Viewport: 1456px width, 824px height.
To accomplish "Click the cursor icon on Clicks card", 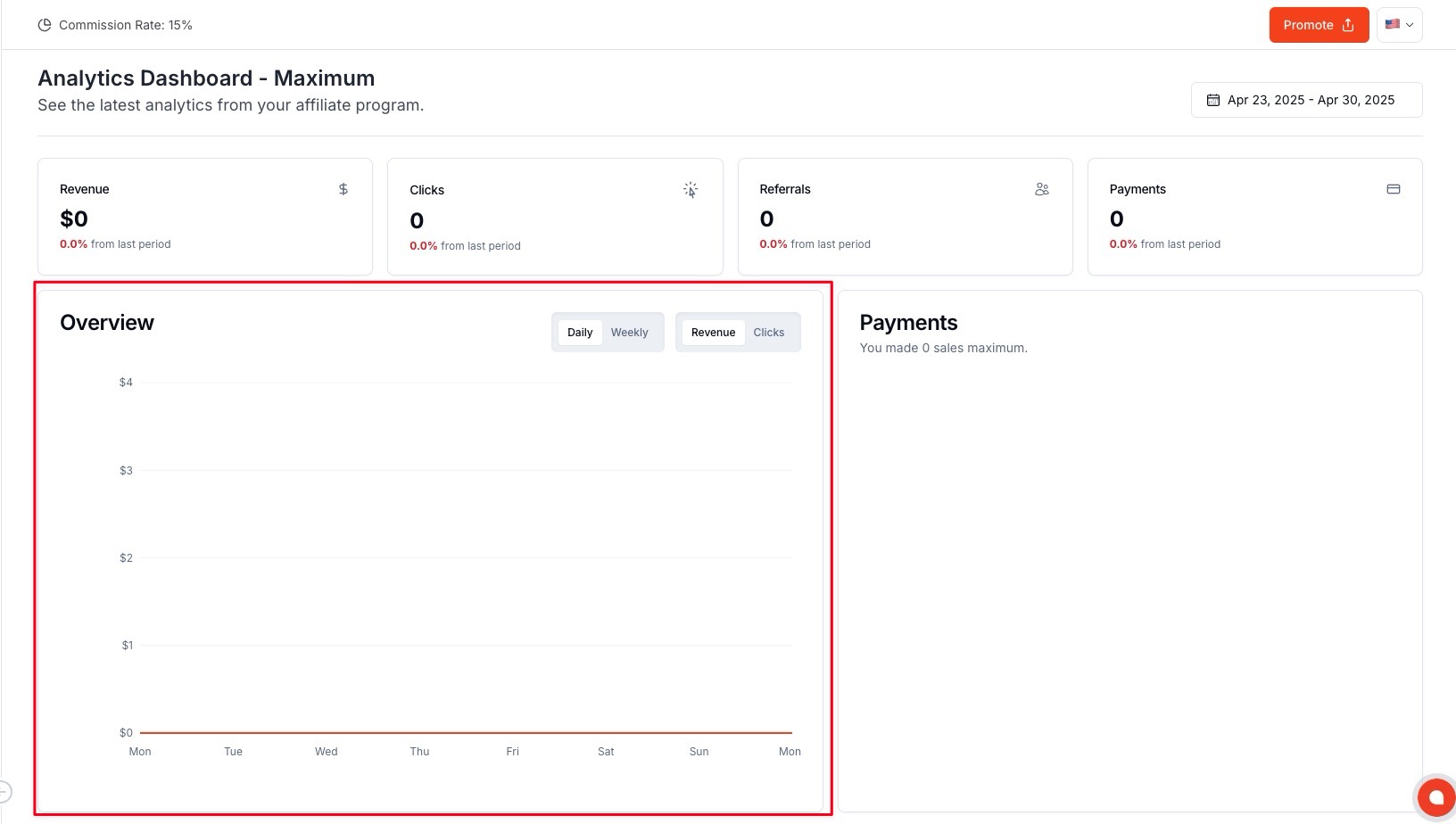I will pyautogui.click(x=691, y=190).
